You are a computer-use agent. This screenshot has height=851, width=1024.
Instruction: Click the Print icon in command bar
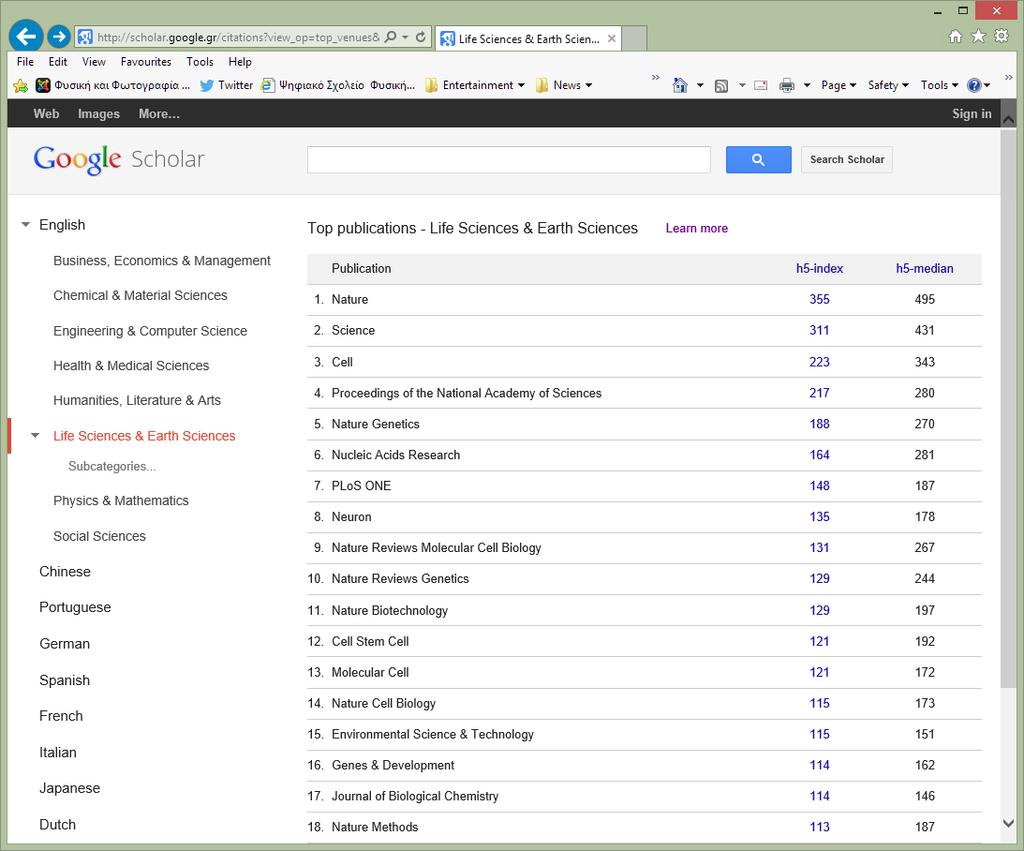tap(787, 85)
